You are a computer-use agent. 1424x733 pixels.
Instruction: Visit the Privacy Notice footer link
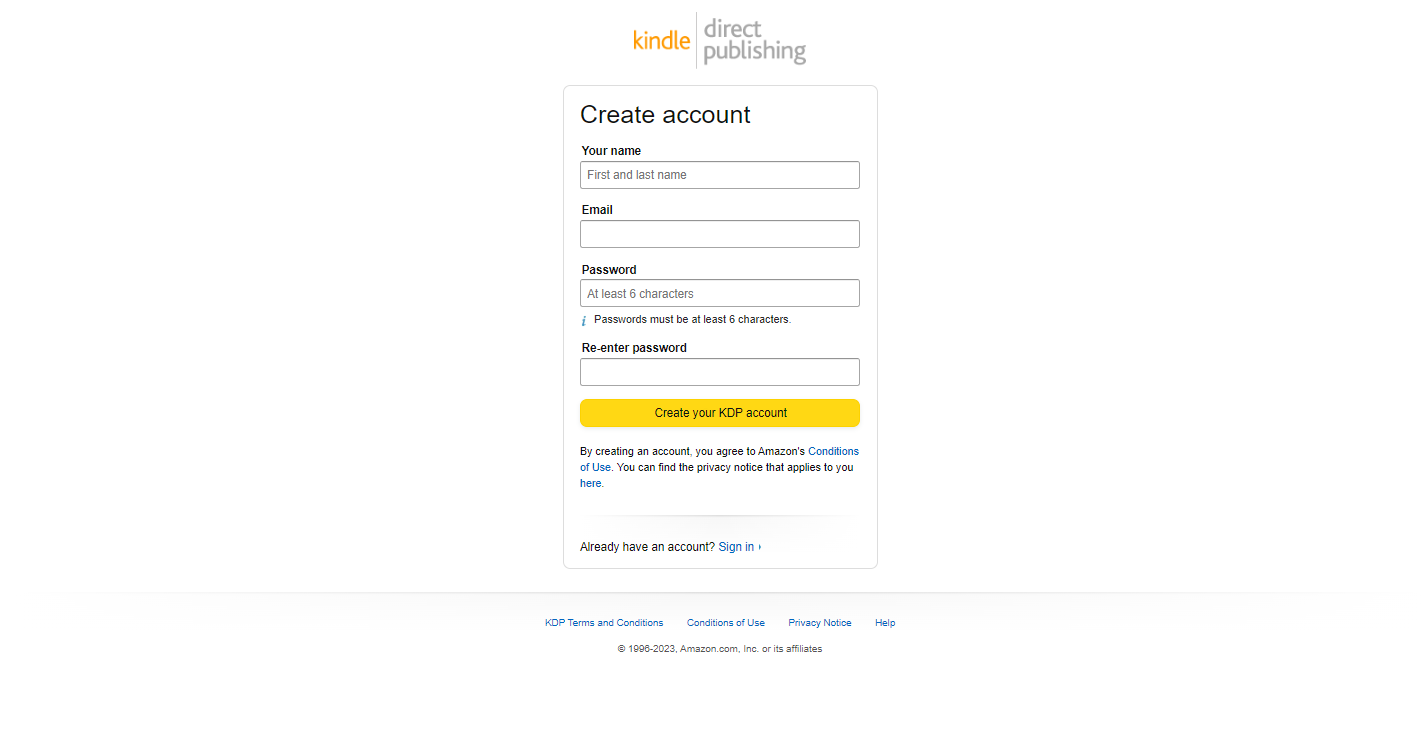coord(820,623)
